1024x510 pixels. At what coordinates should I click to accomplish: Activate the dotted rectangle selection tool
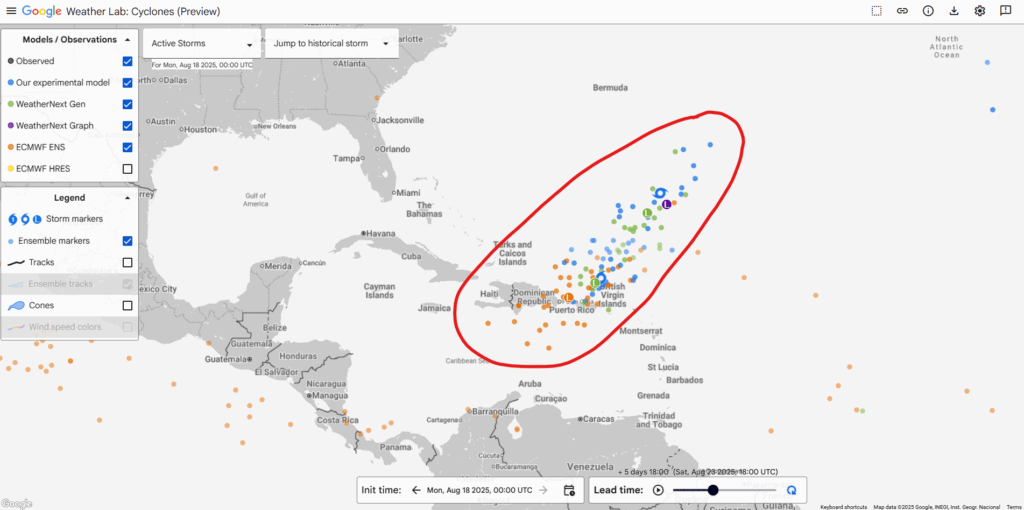click(x=876, y=11)
